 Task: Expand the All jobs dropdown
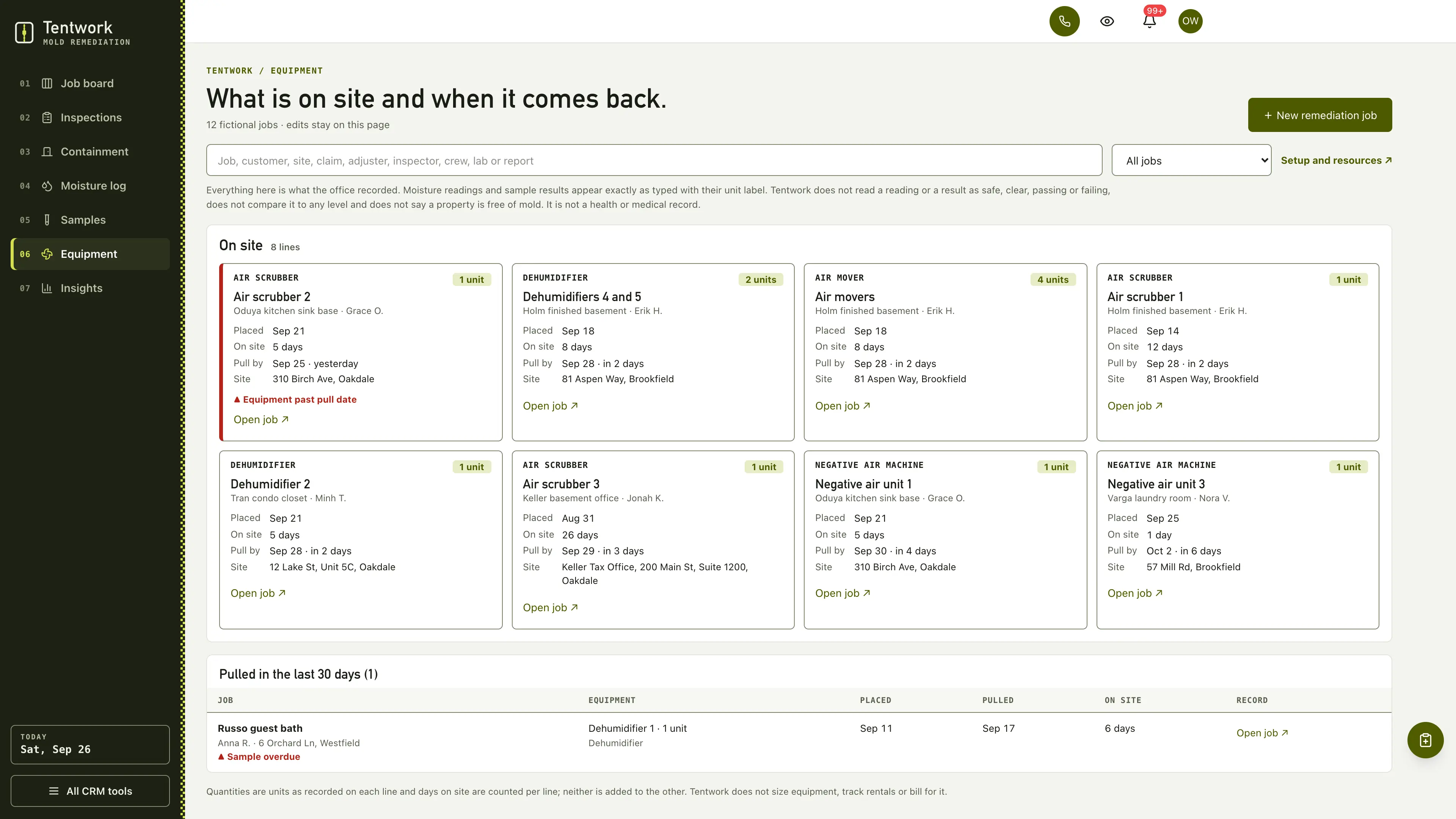tap(1191, 160)
